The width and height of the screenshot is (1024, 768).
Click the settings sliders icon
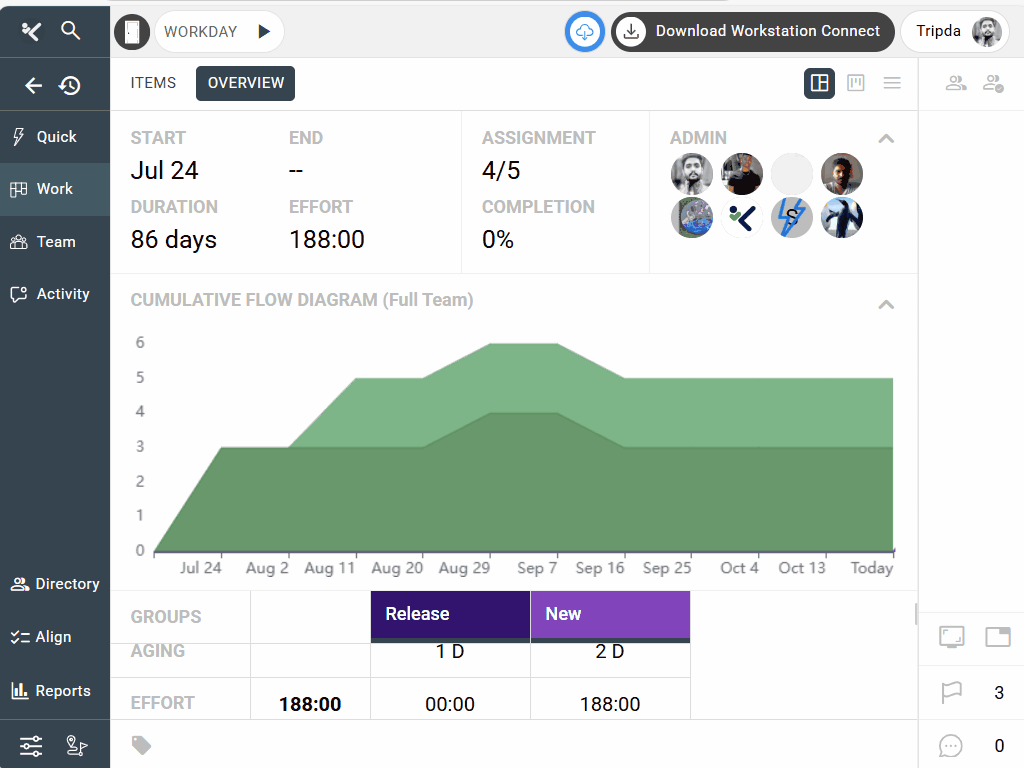click(31, 745)
